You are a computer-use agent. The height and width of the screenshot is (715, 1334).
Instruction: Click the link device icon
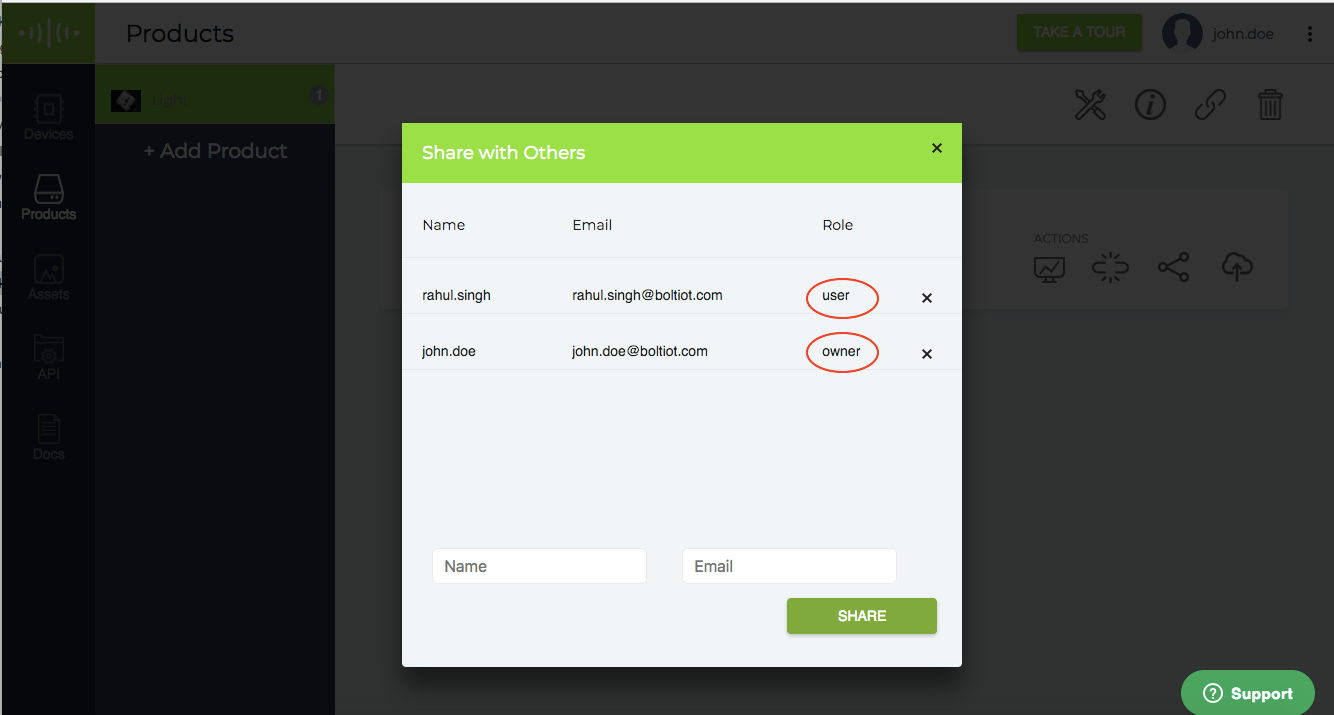click(x=1210, y=103)
